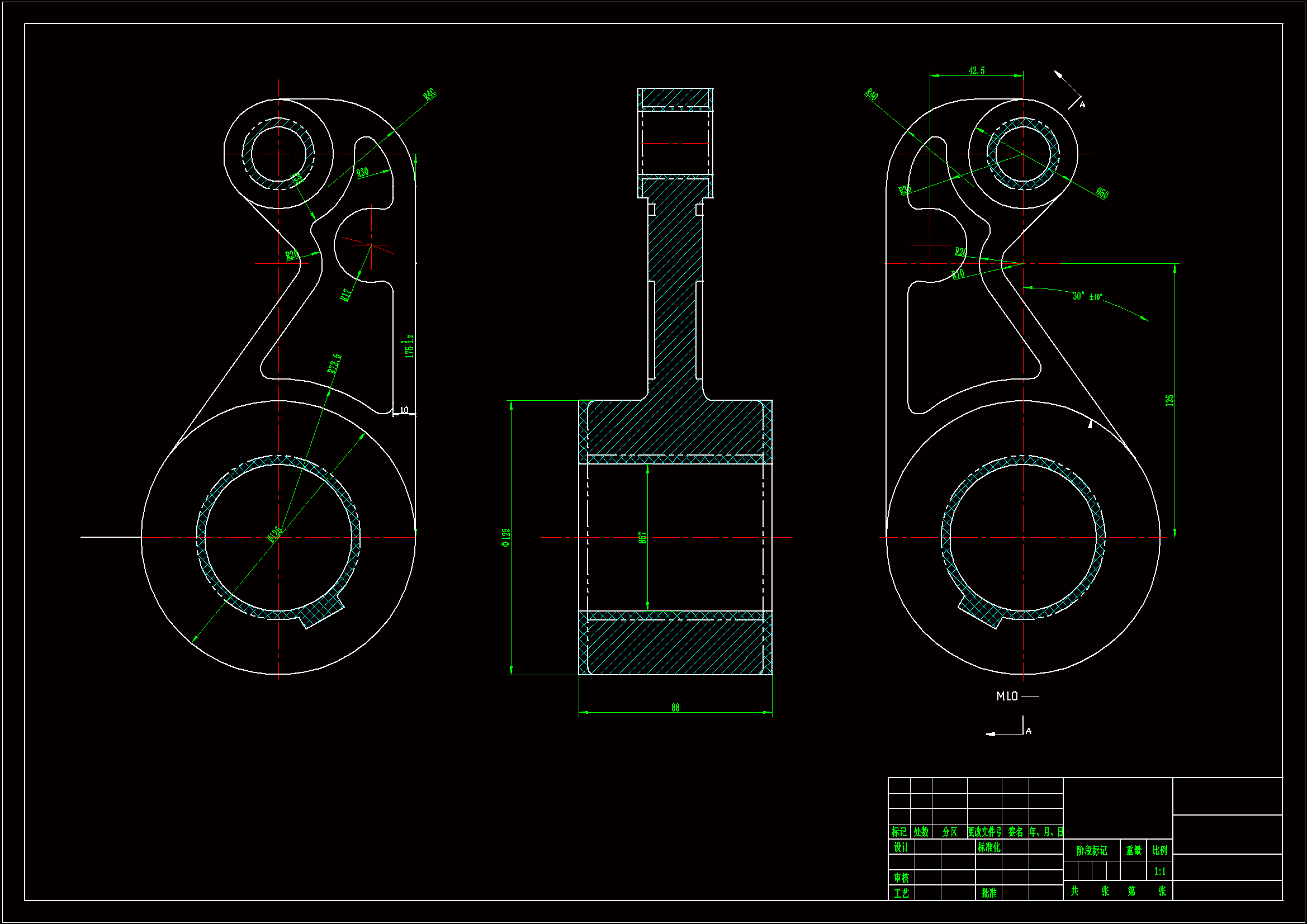
Task: Select the M10 thread annotation label
Action: coord(1007,696)
